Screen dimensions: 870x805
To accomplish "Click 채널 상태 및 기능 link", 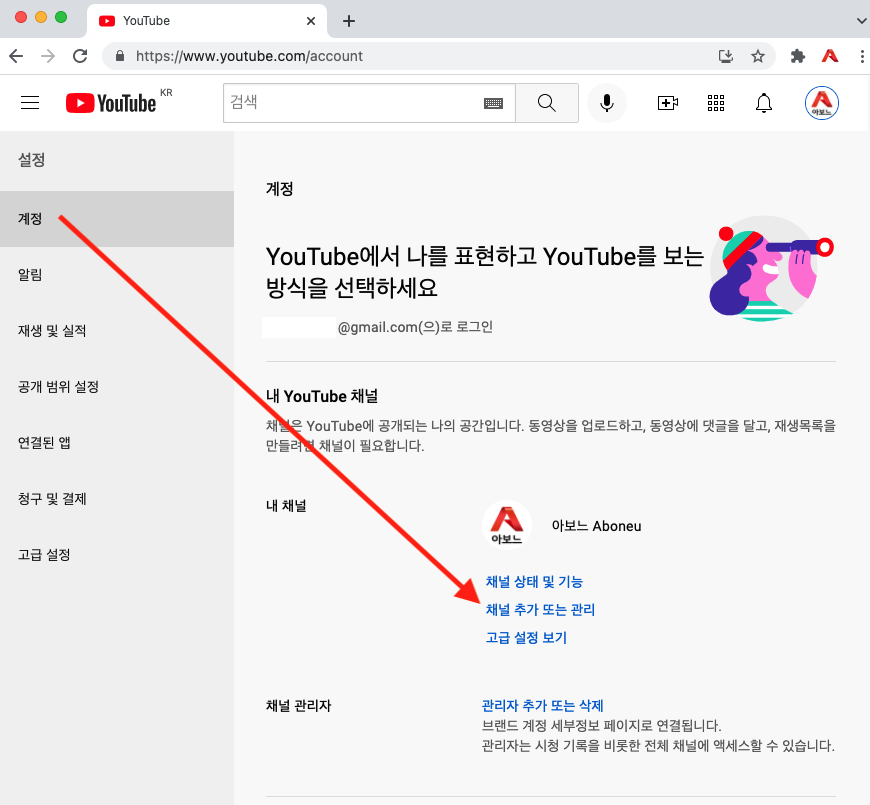I will (534, 581).
